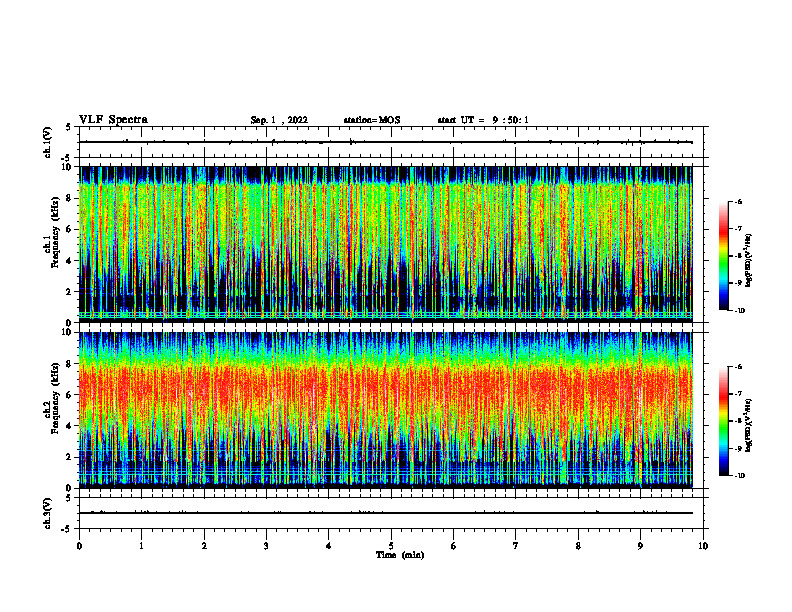Click the "start UT = 9 : 50: 1" text

coord(483,120)
